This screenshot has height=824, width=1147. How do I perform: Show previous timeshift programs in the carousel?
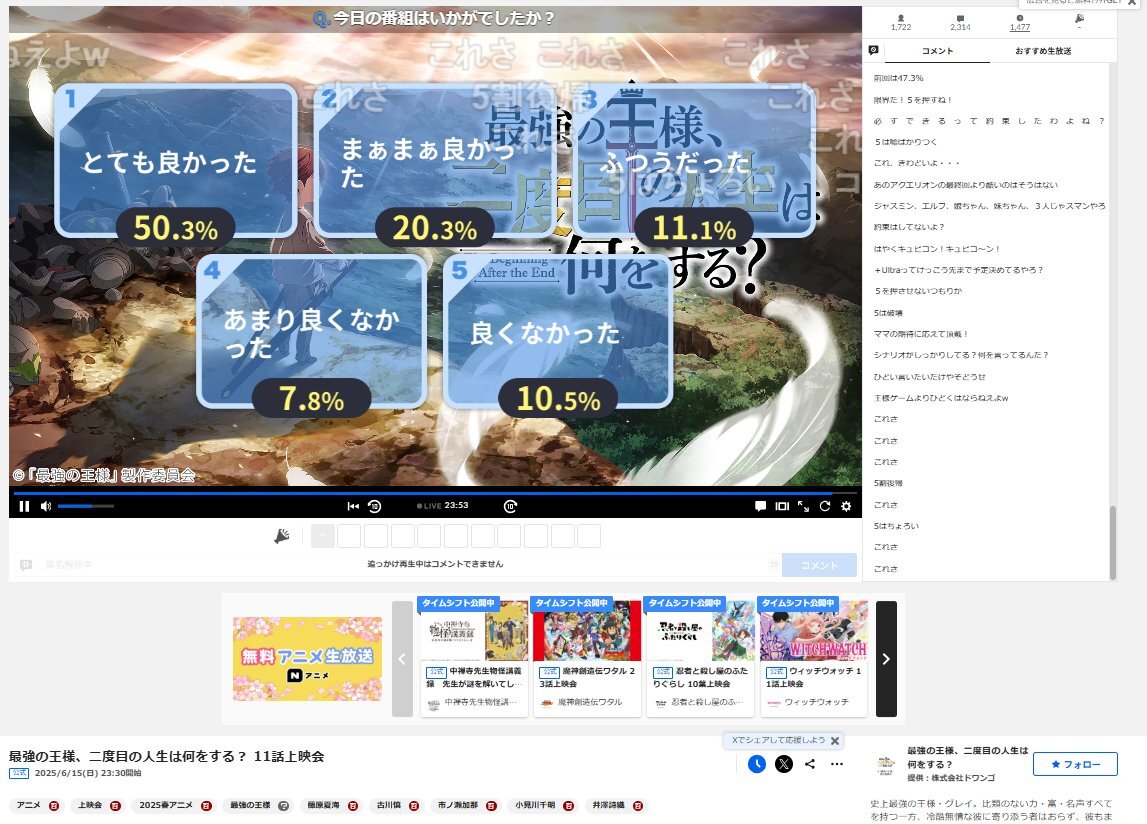[402, 659]
